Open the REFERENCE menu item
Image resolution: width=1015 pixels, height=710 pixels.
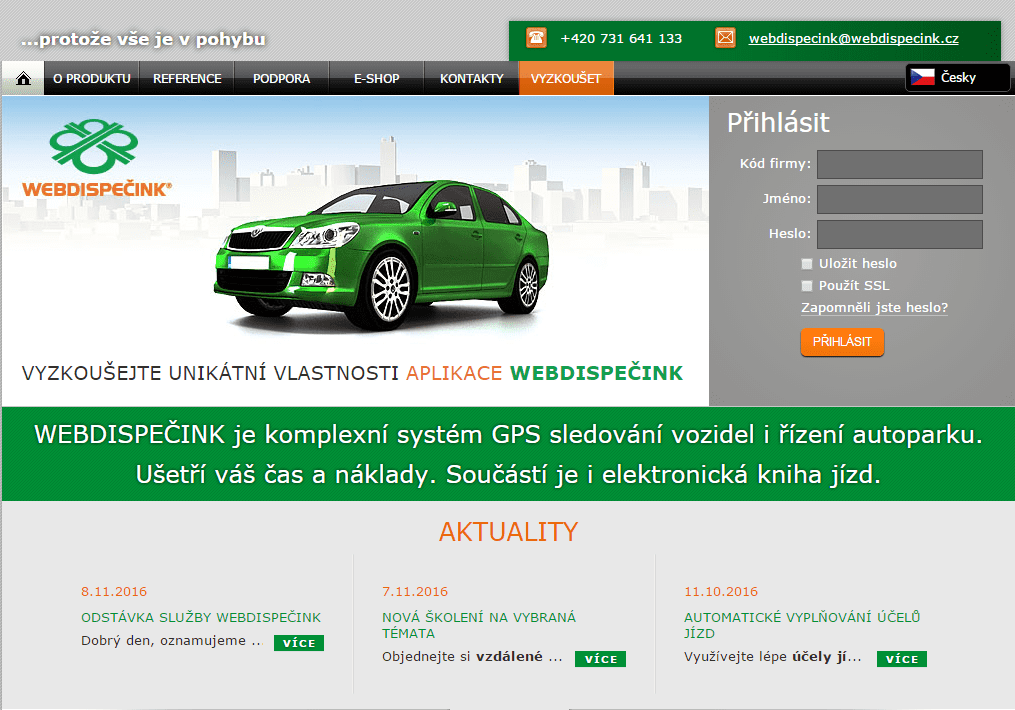[x=187, y=78]
